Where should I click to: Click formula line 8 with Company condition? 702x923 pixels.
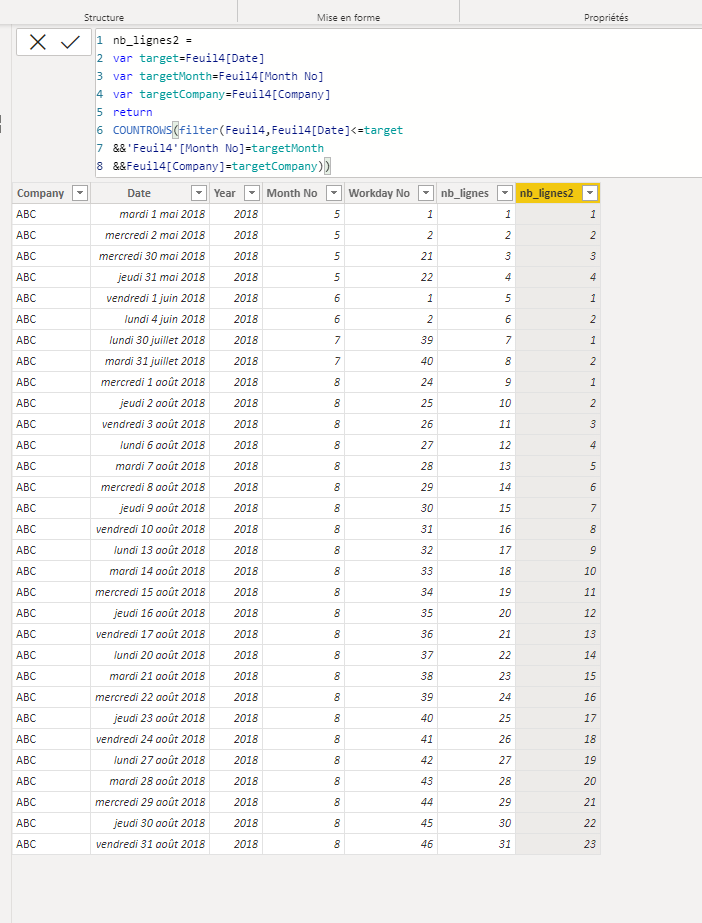click(222, 166)
